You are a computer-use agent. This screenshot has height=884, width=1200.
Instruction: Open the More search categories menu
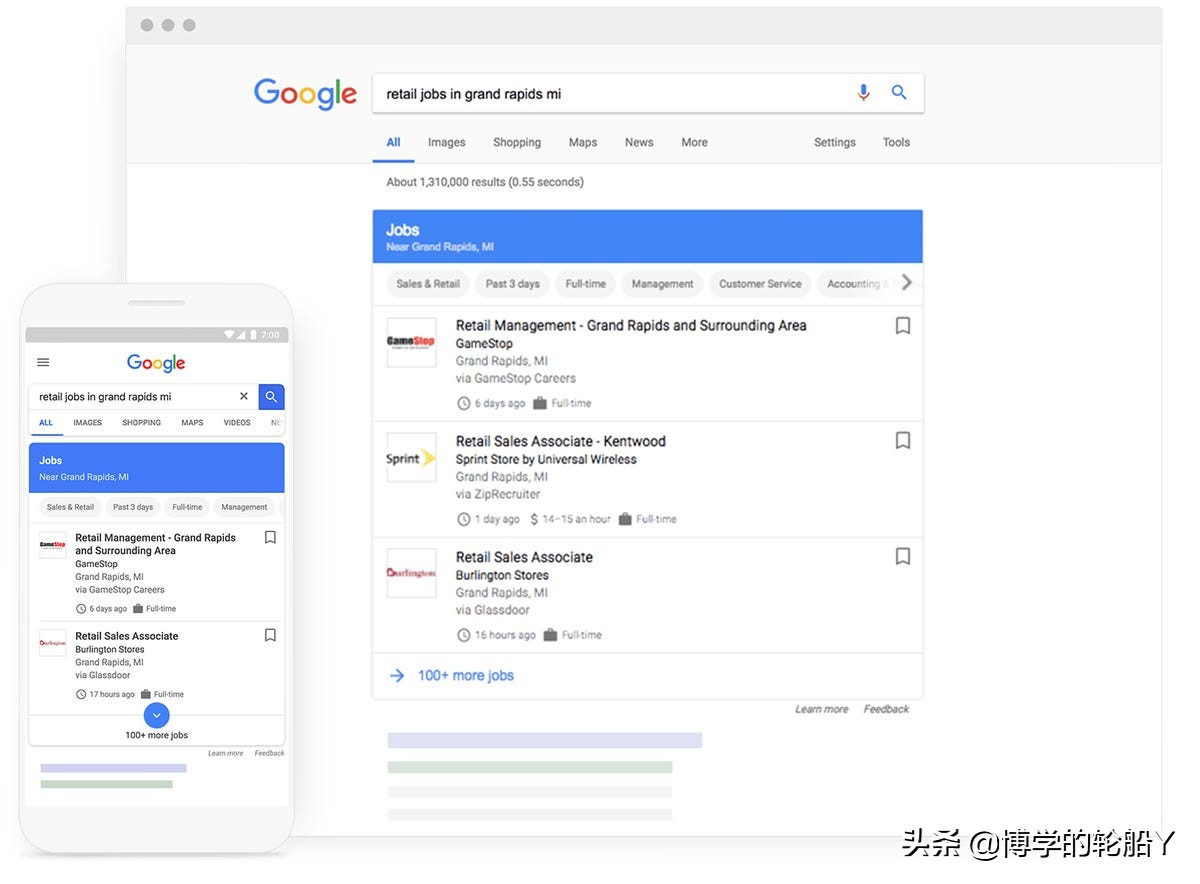tap(693, 142)
